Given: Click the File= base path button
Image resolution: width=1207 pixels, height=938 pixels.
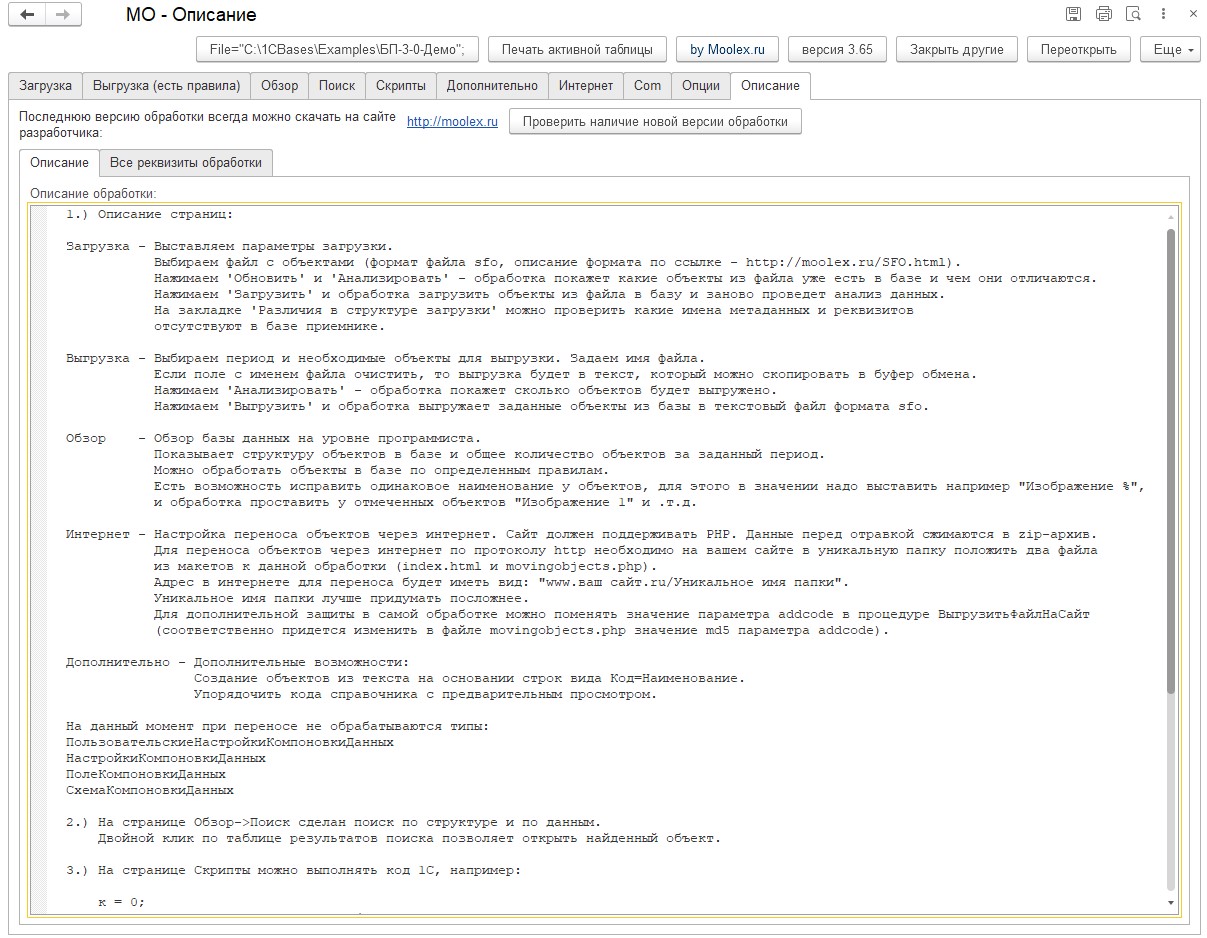Looking at the screenshot, I should [x=338, y=49].
